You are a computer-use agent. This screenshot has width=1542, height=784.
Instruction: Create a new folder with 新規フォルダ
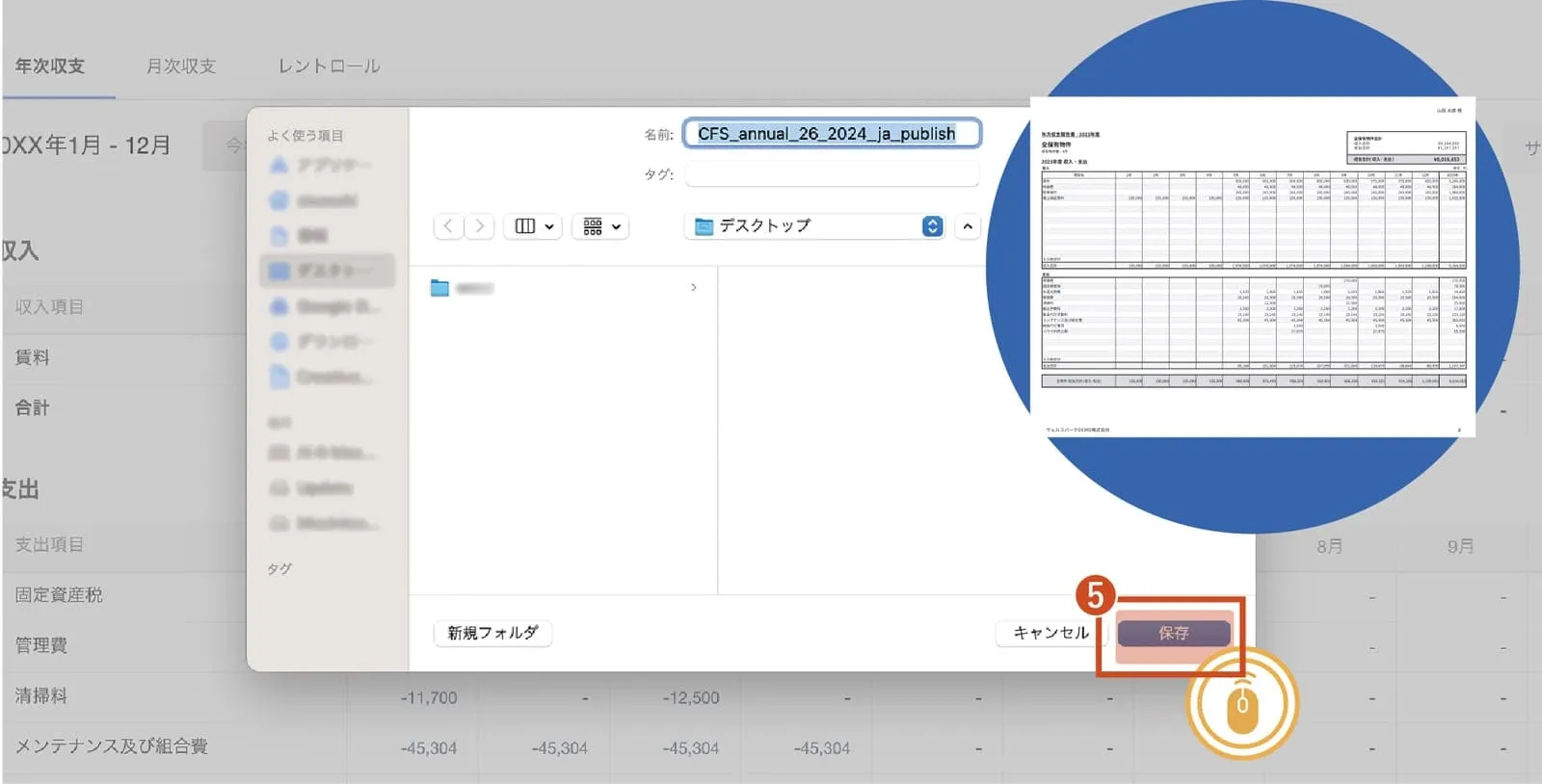click(492, 633)
